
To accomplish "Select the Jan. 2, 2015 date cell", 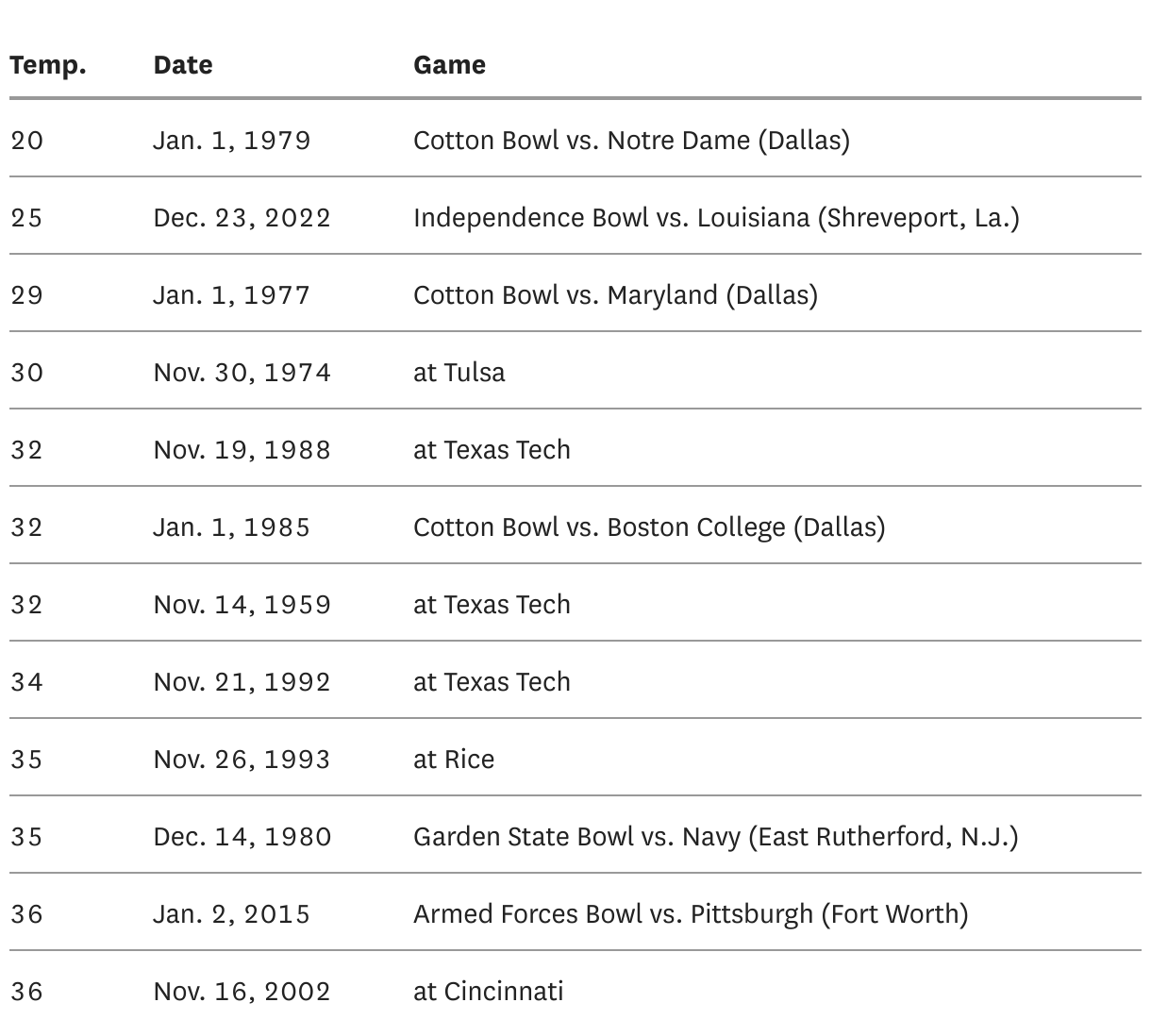I will 232,914.
